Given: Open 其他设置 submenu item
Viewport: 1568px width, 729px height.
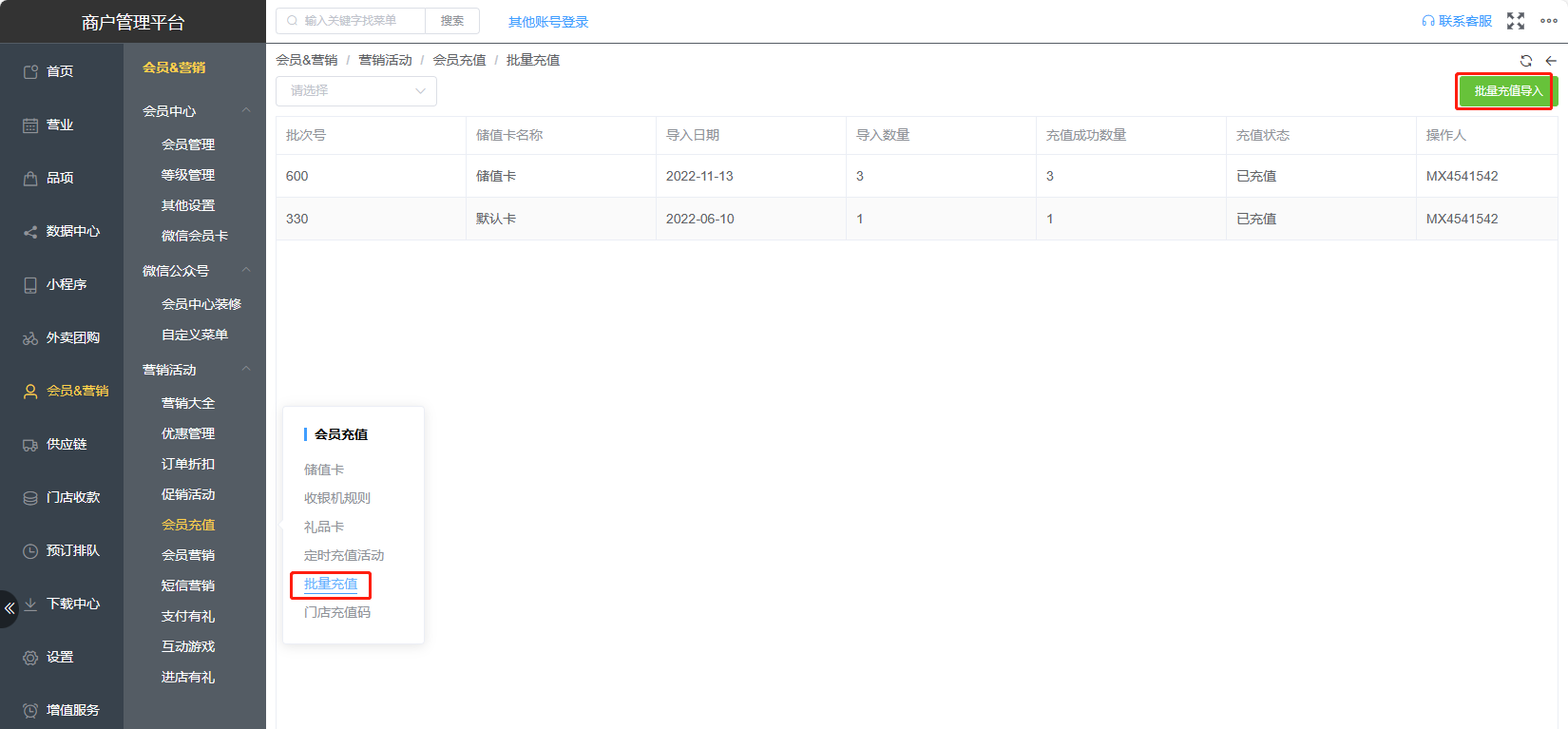Looking at the screenshot, I should (188, 205).
